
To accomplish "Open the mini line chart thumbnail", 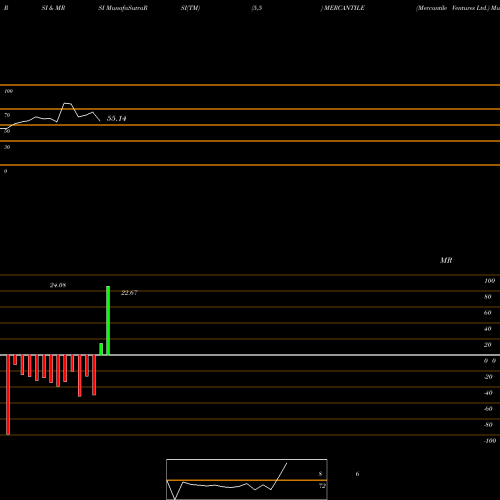I will coord(247,479).
